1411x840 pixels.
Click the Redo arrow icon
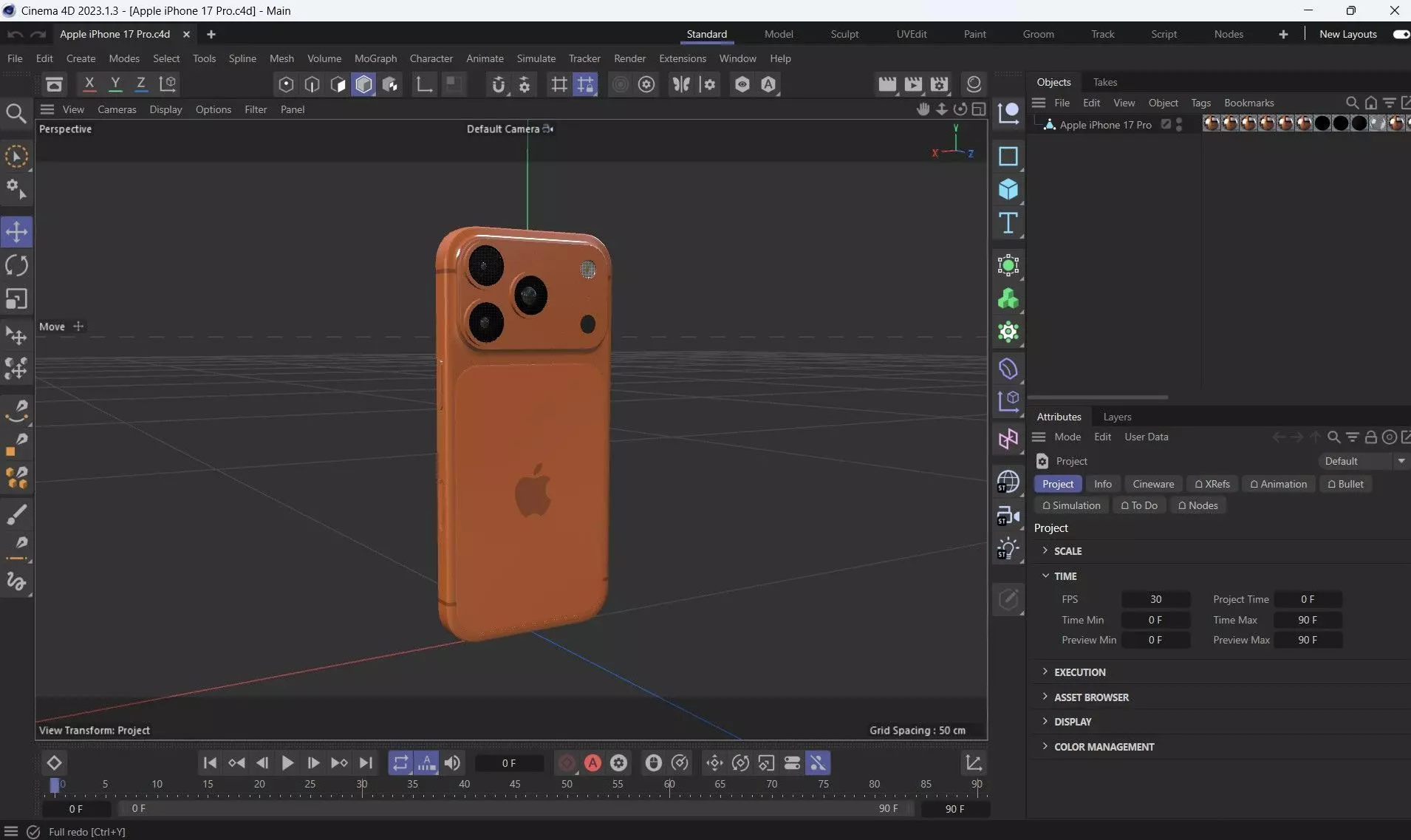pos(38,34)
